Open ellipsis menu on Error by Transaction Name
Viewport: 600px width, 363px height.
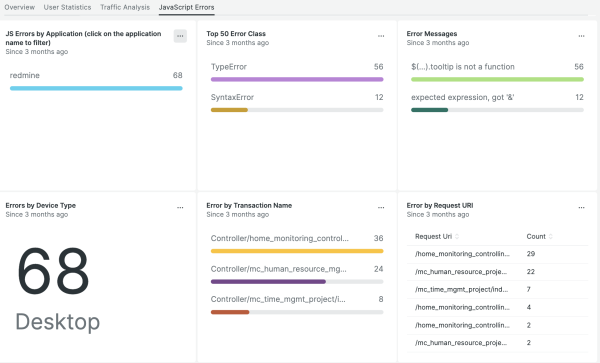(381, 208)
